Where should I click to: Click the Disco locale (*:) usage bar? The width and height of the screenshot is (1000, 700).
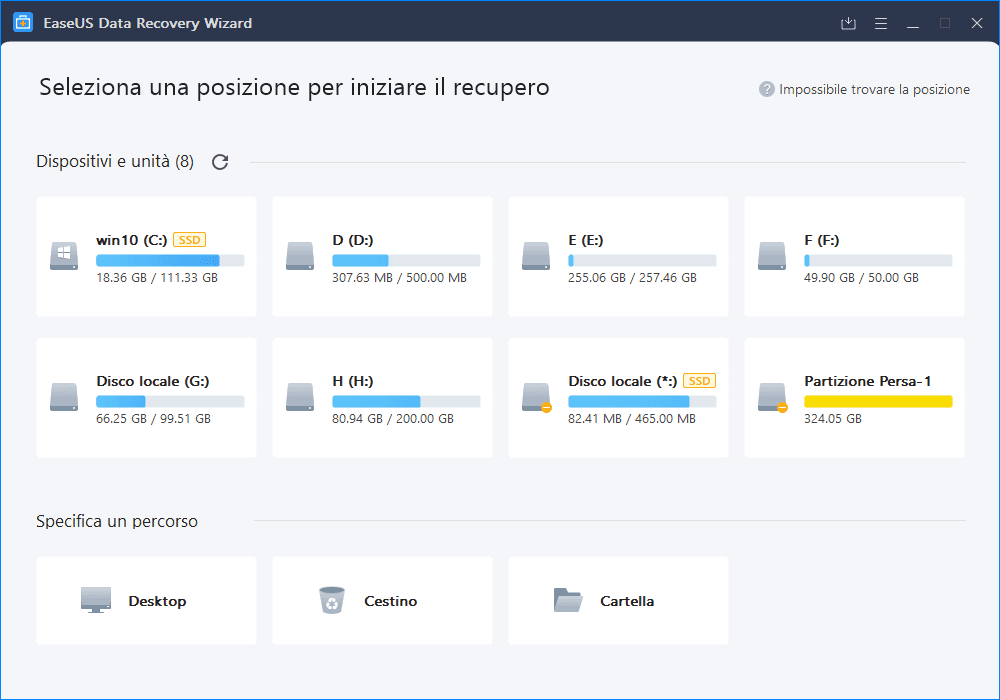point(642,401)
